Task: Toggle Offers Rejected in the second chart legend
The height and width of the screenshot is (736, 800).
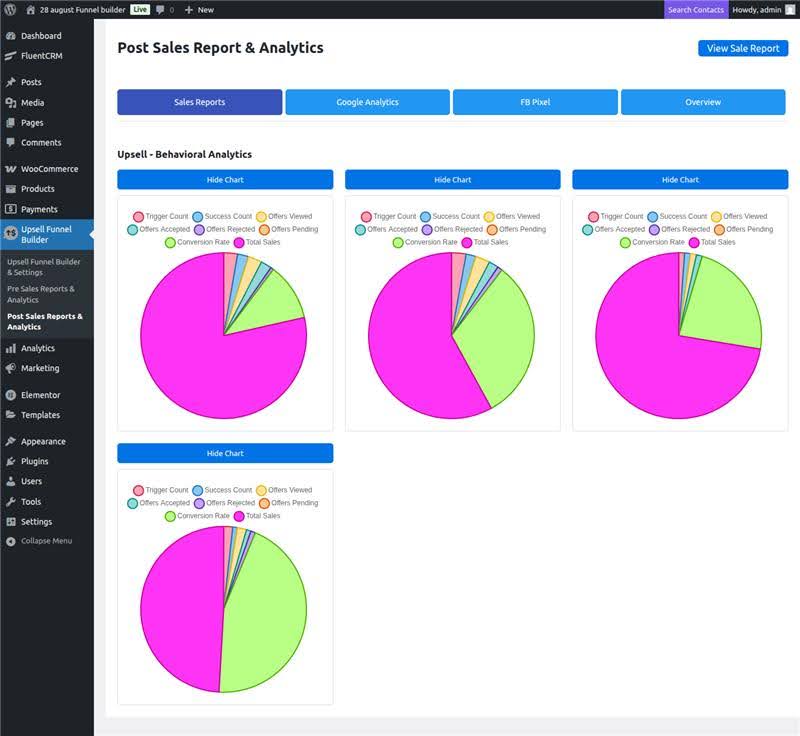Action: [x=455, y=229]
